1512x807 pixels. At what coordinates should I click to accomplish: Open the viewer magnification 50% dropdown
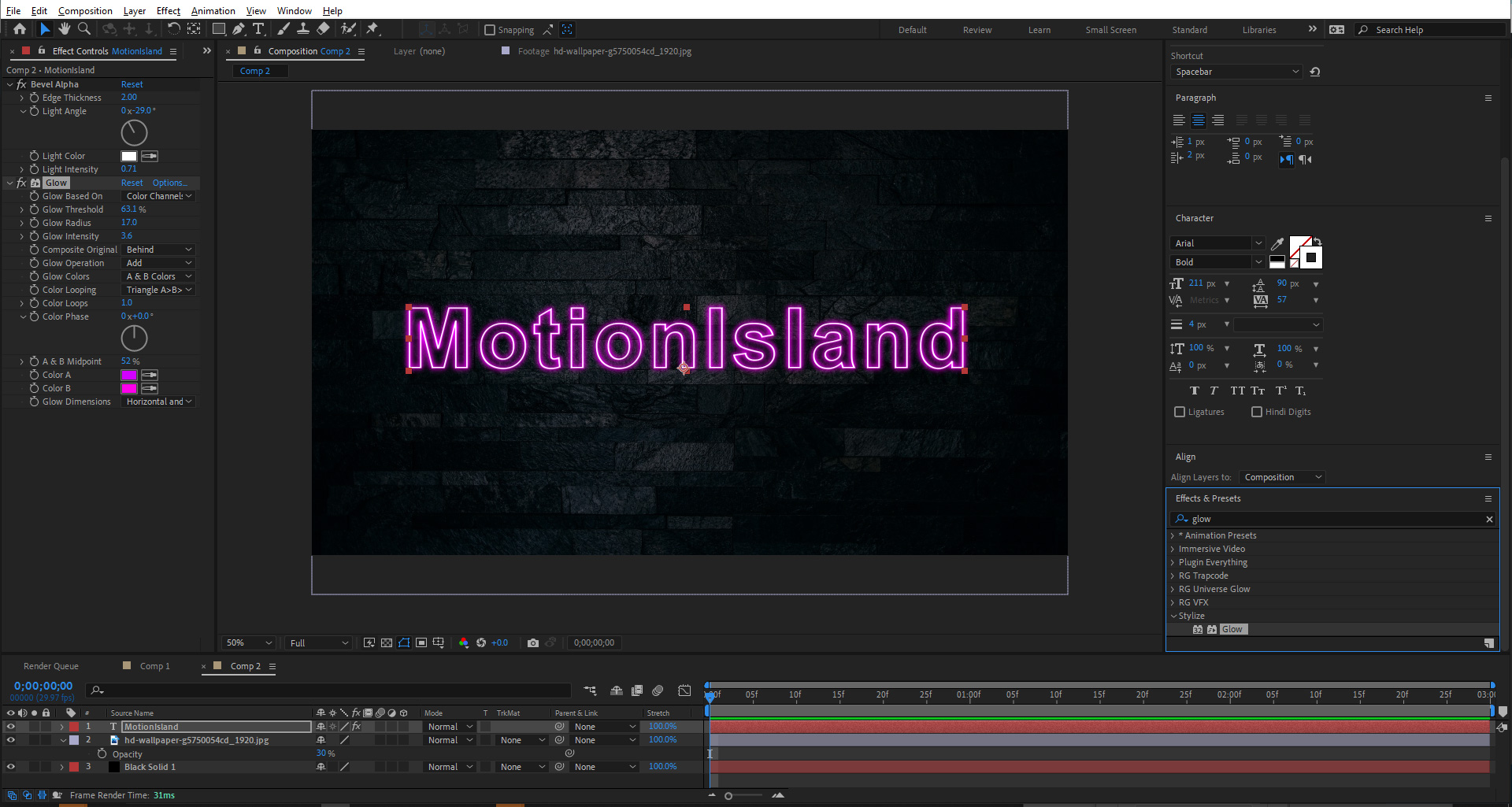249,643
